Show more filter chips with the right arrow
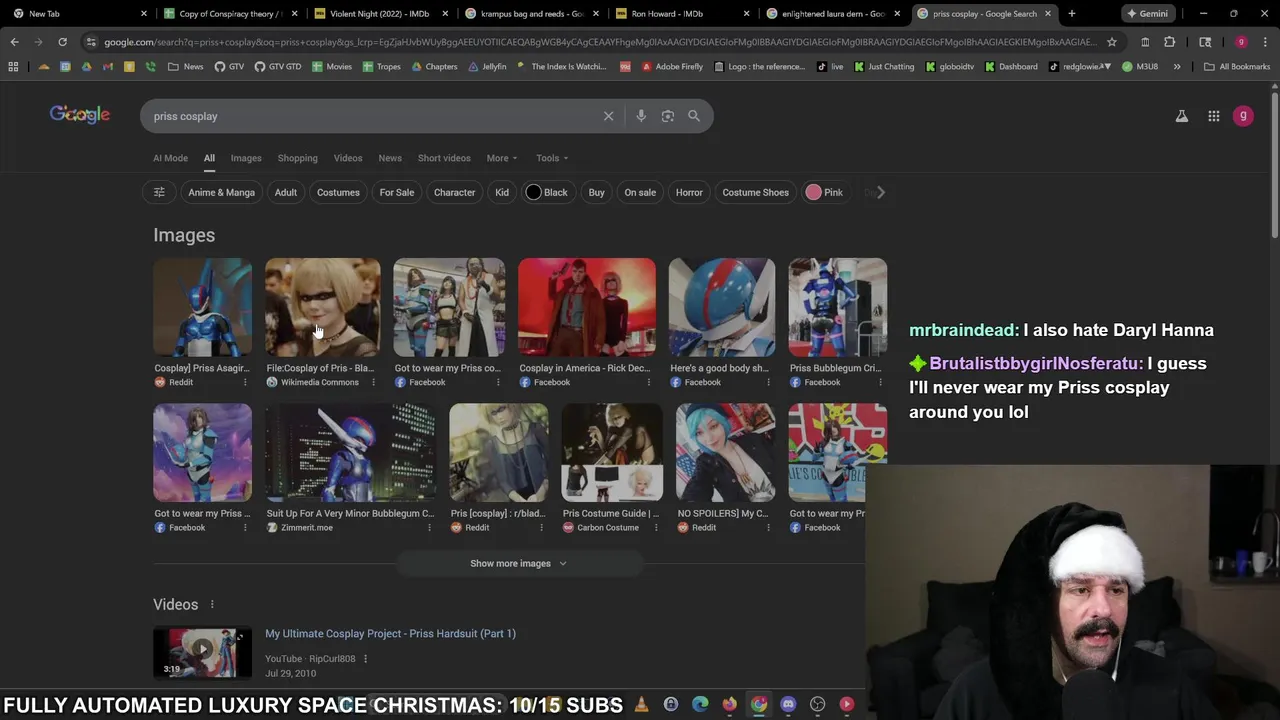 [880, 192]
